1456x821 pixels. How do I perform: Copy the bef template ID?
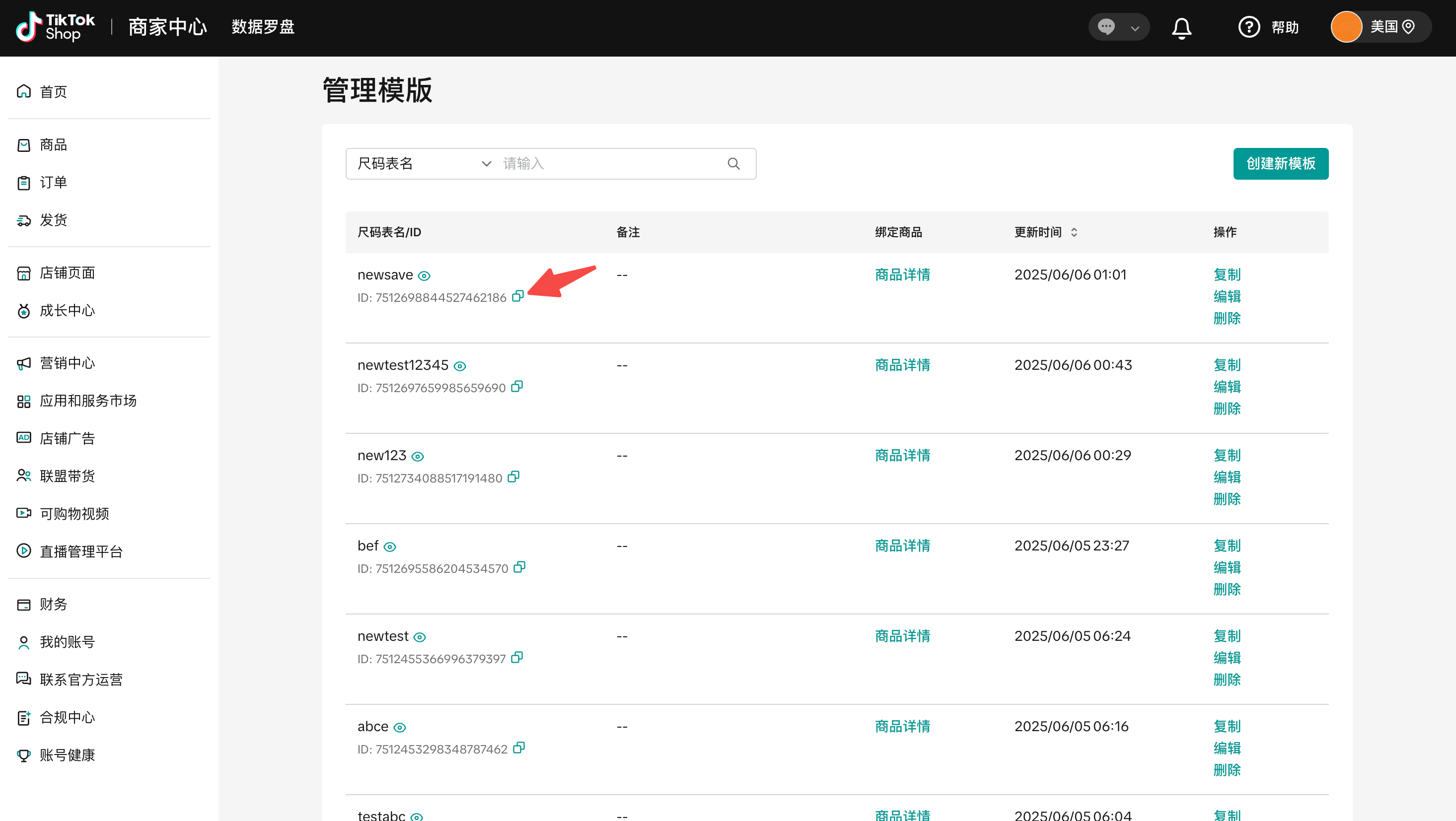pos(519,567)
